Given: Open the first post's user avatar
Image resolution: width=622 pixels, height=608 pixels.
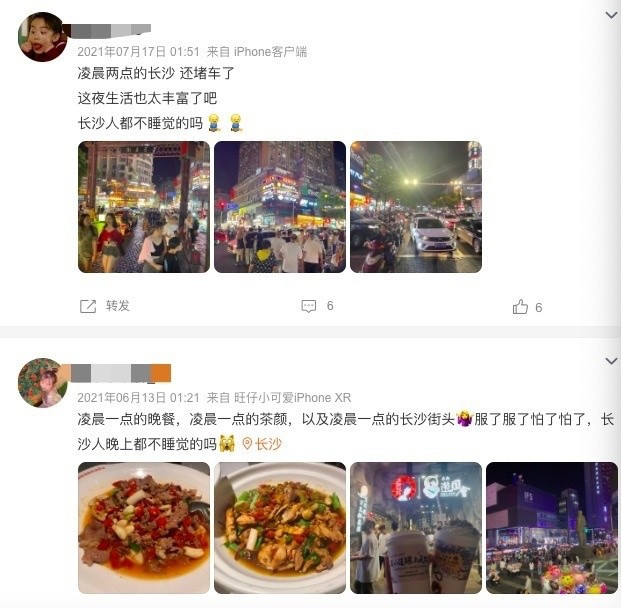Looking at the screenshot, I should (x=43, y=37).
